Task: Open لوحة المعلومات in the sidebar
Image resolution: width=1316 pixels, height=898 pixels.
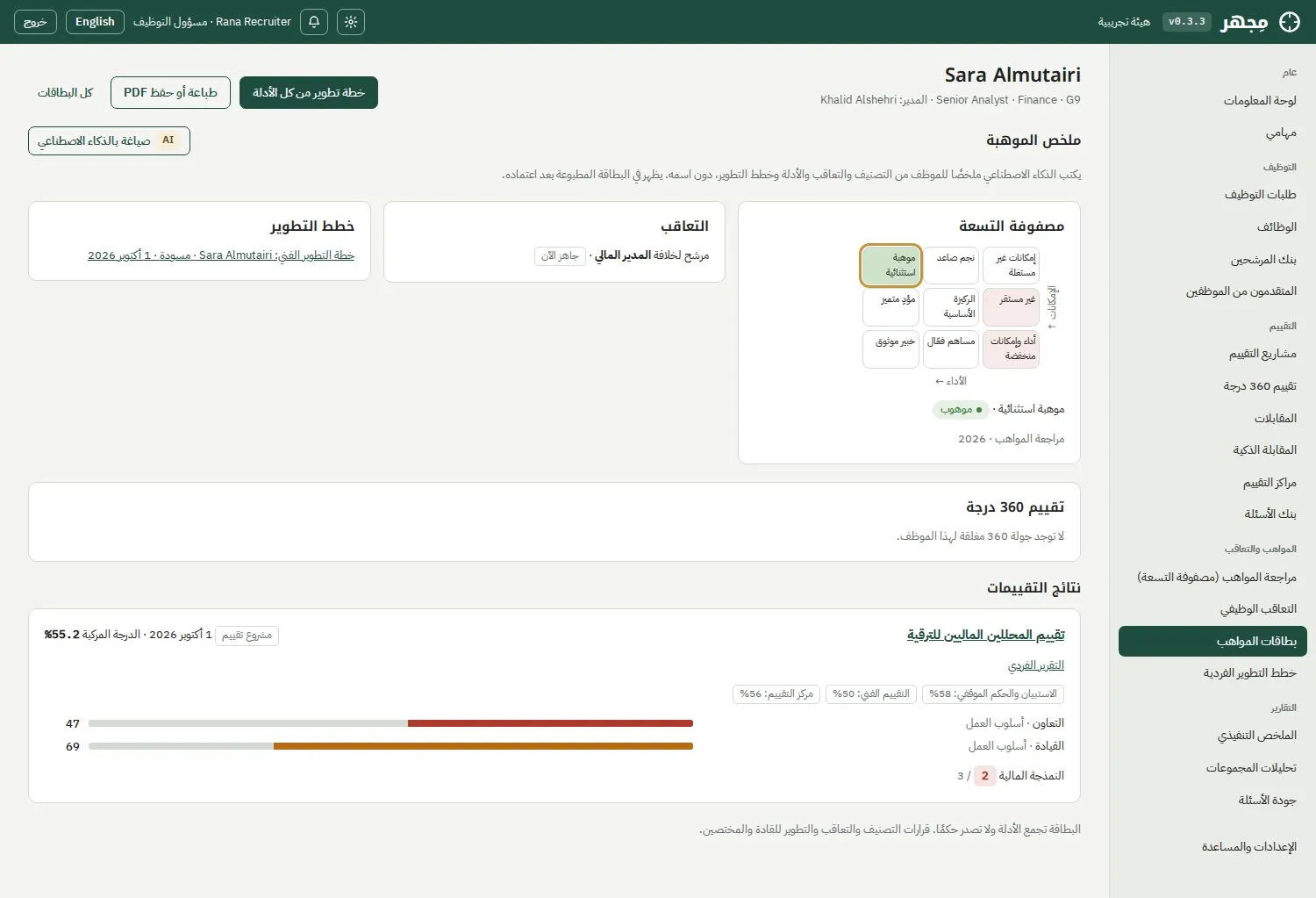Action: point(1212,100)
